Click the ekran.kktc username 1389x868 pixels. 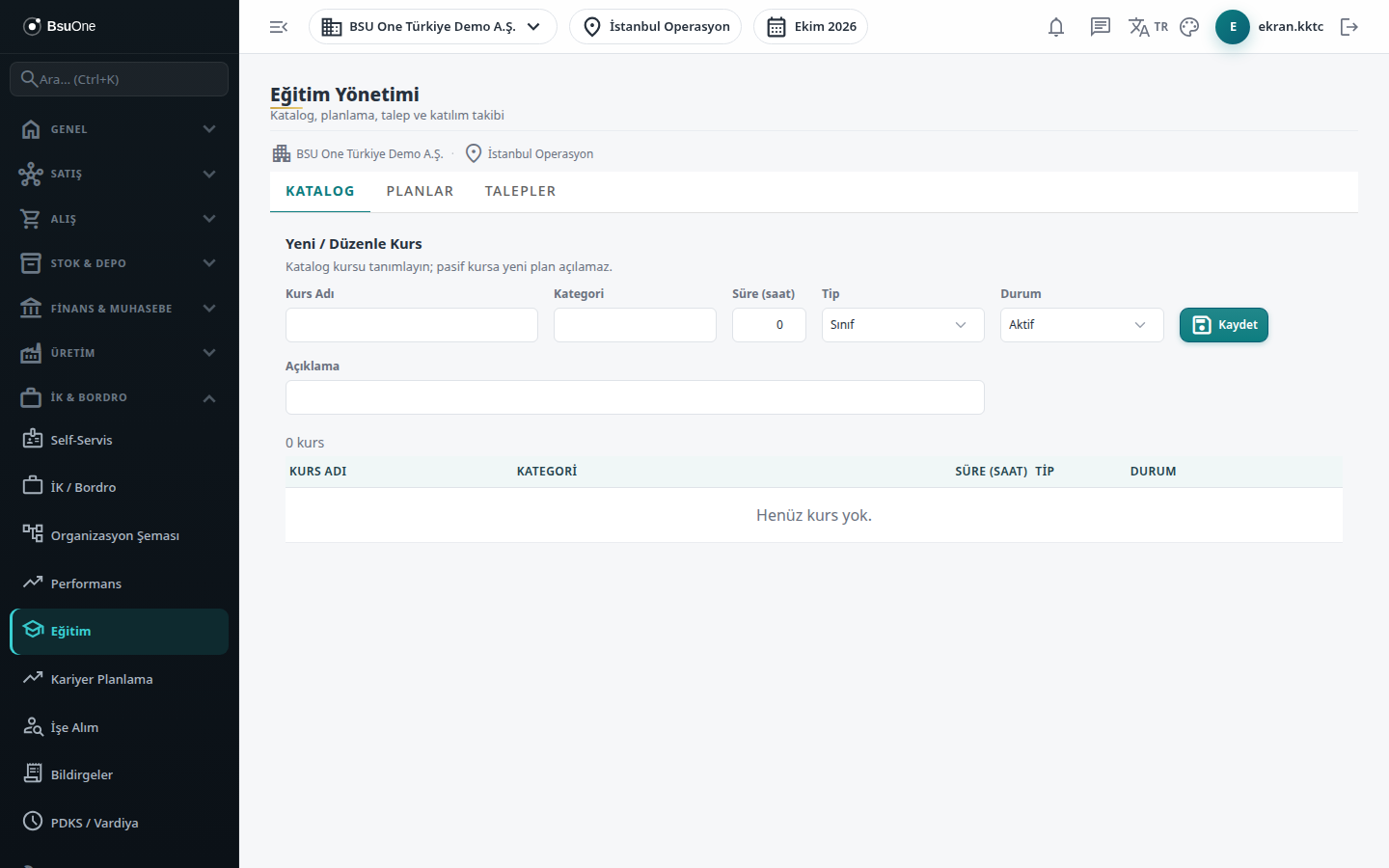pyautogui.click(x=1291, y=27)
